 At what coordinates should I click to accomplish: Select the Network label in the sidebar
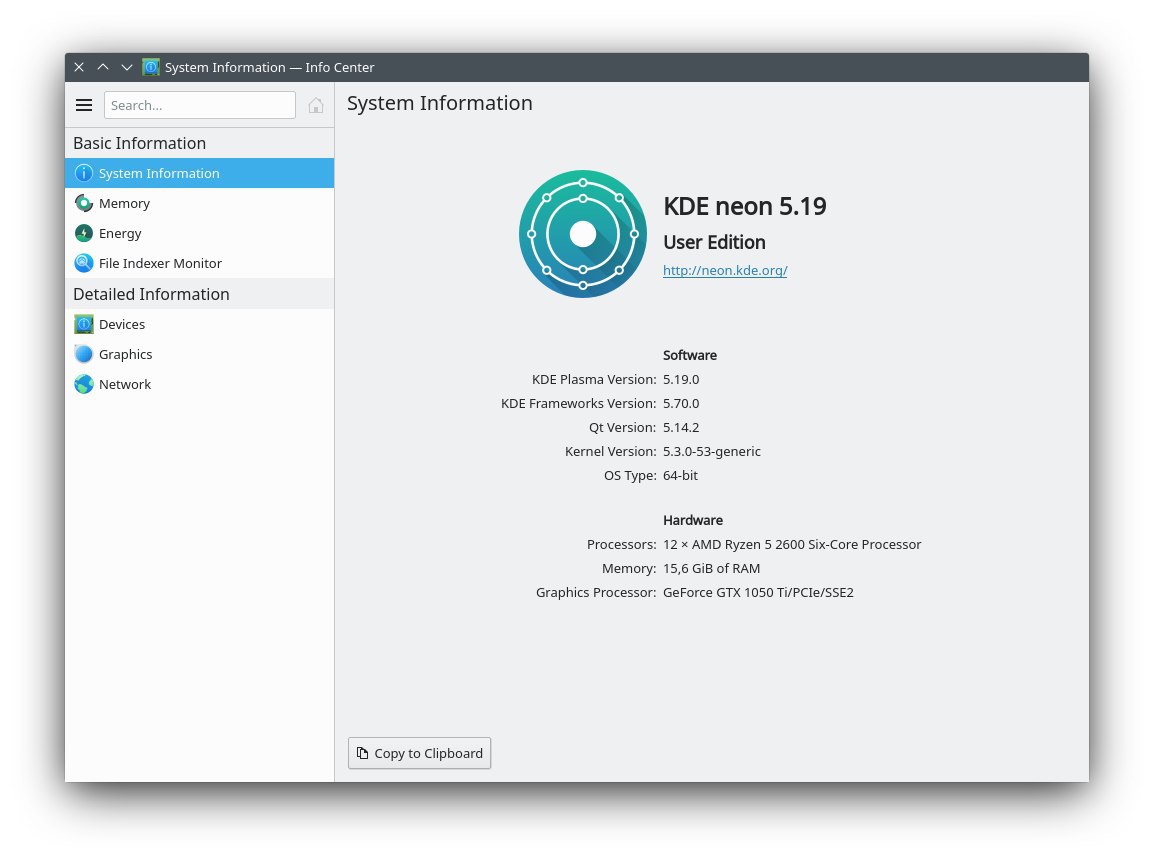(x=125, y=384)
